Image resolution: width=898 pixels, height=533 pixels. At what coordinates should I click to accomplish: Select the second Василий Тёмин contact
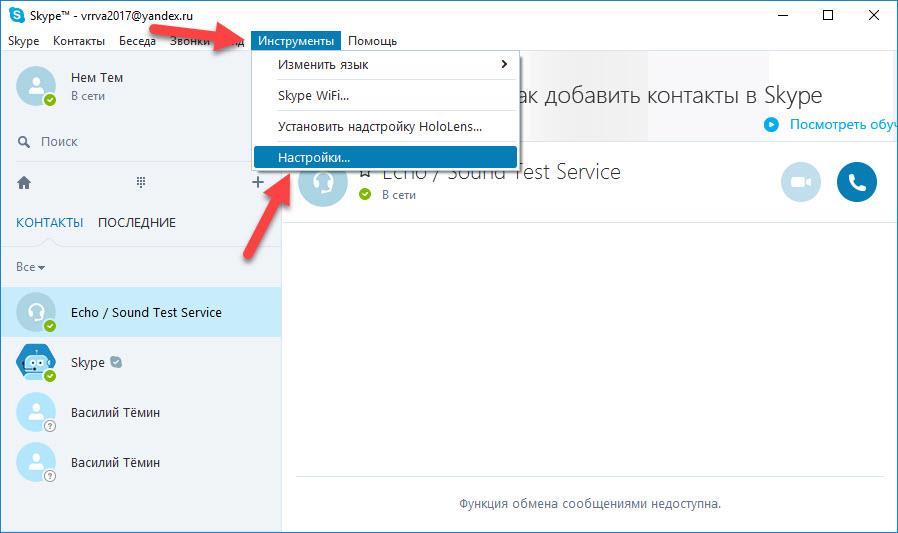coord(141,462)
